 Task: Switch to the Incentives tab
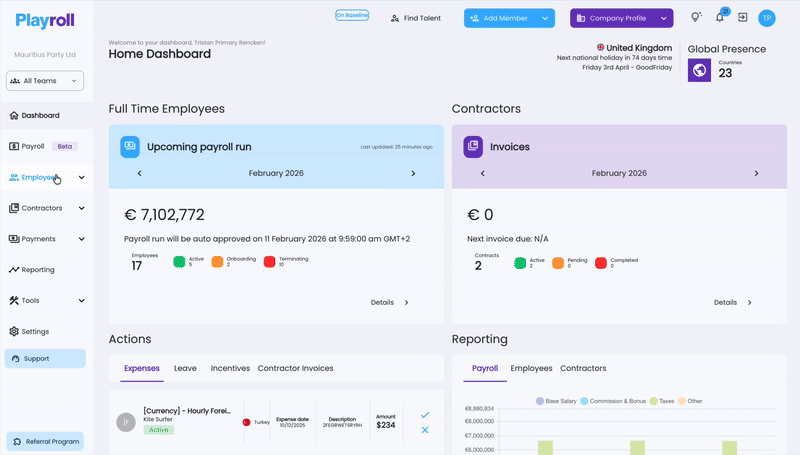pyautogui.click(x=230, y=368)
